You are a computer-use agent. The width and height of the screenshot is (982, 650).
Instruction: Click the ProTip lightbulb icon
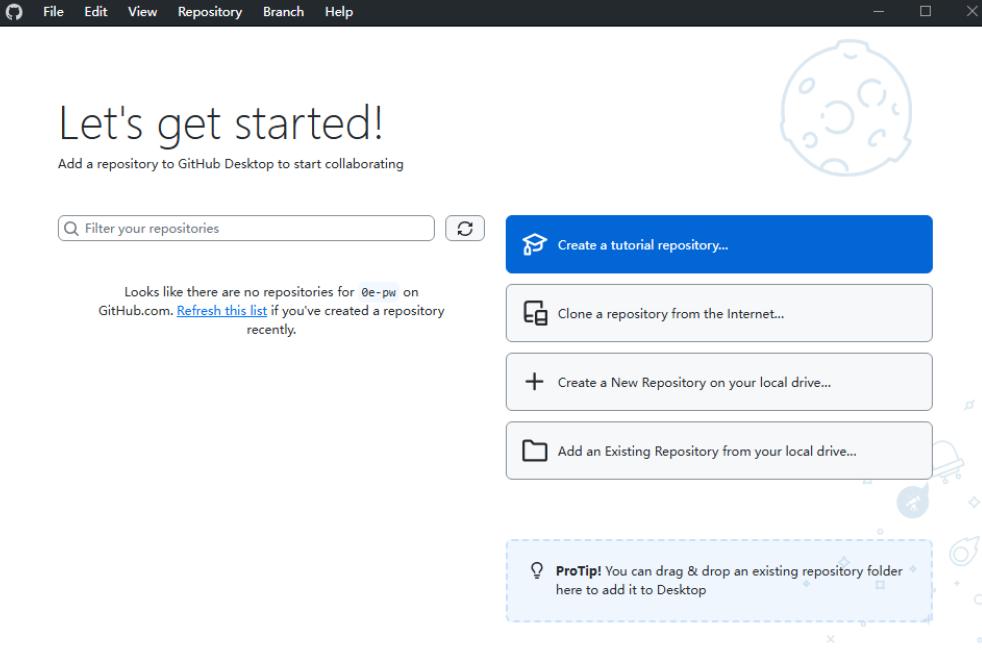pos(537,571)
